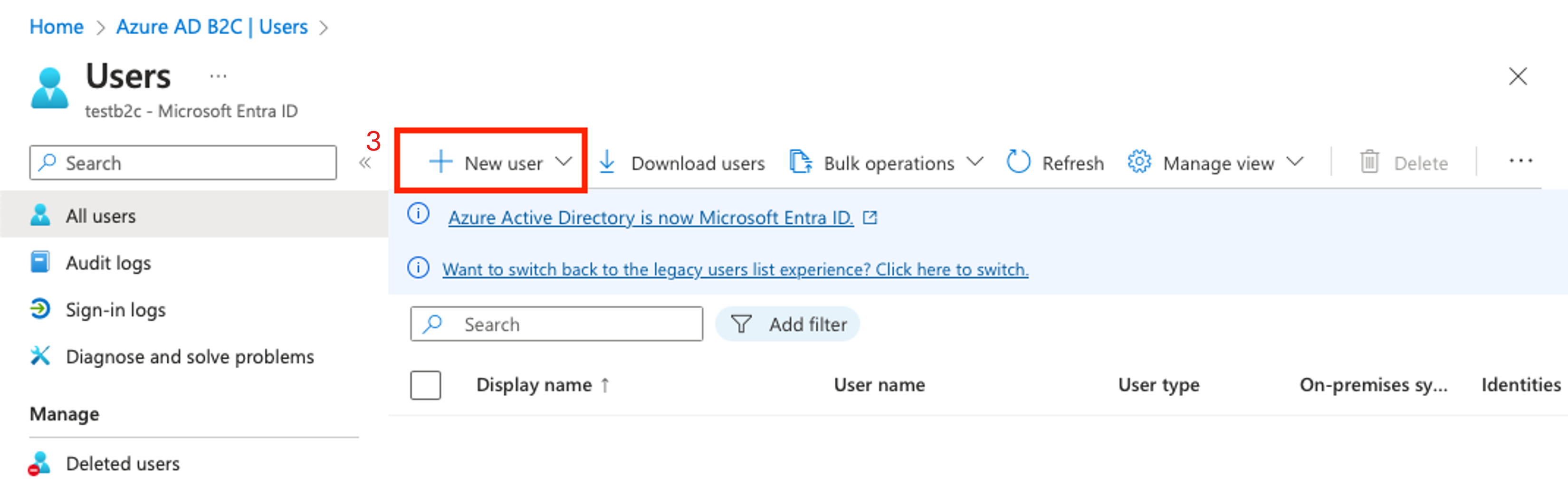Focus the users list Search field
Image resolution: width=1568 pixels, height=495 pixels.
click(556, 324)
